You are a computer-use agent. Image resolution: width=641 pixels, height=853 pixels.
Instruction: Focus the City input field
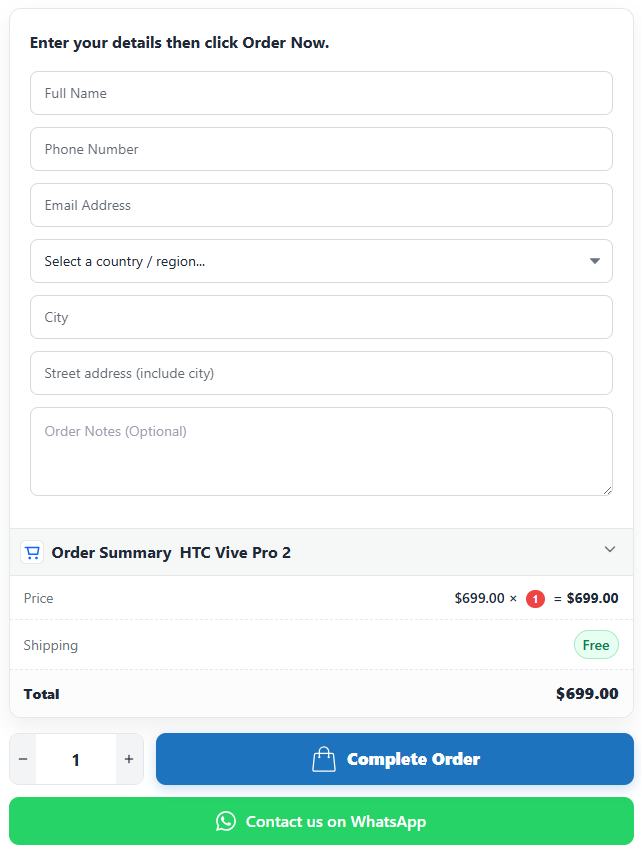tap(321, 317)
